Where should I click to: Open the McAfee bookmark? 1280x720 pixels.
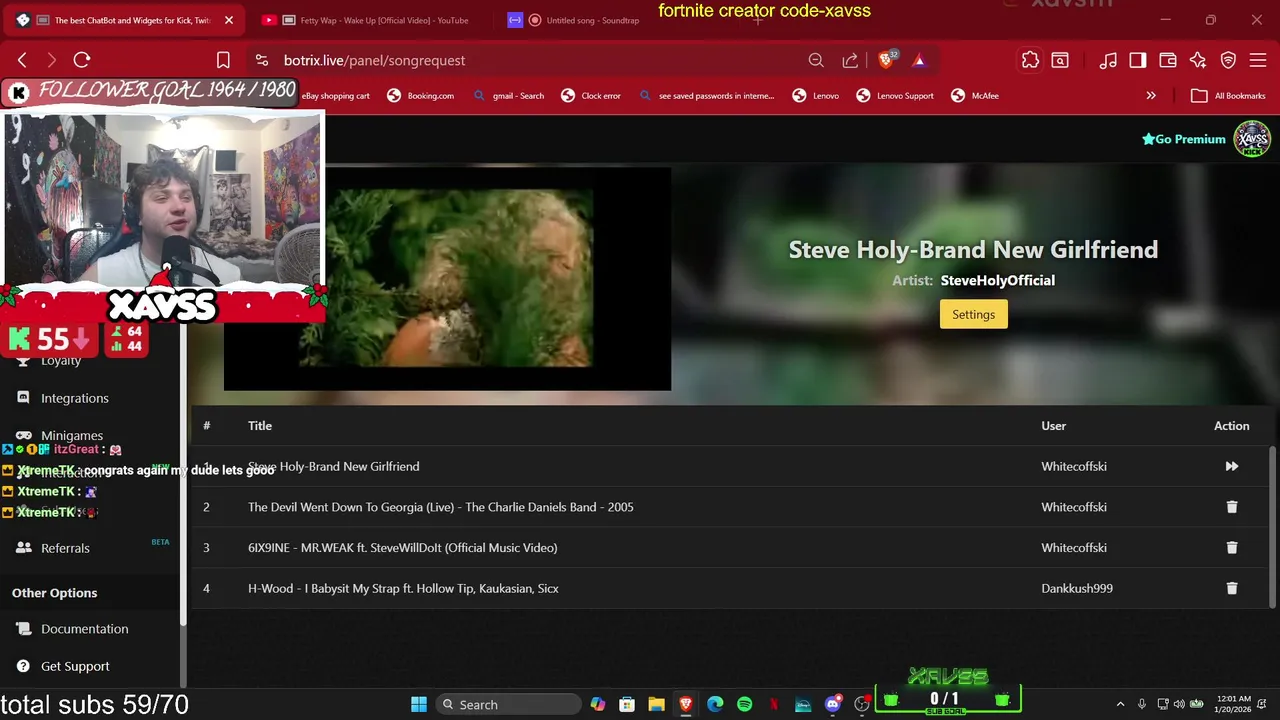coord(975,96)
